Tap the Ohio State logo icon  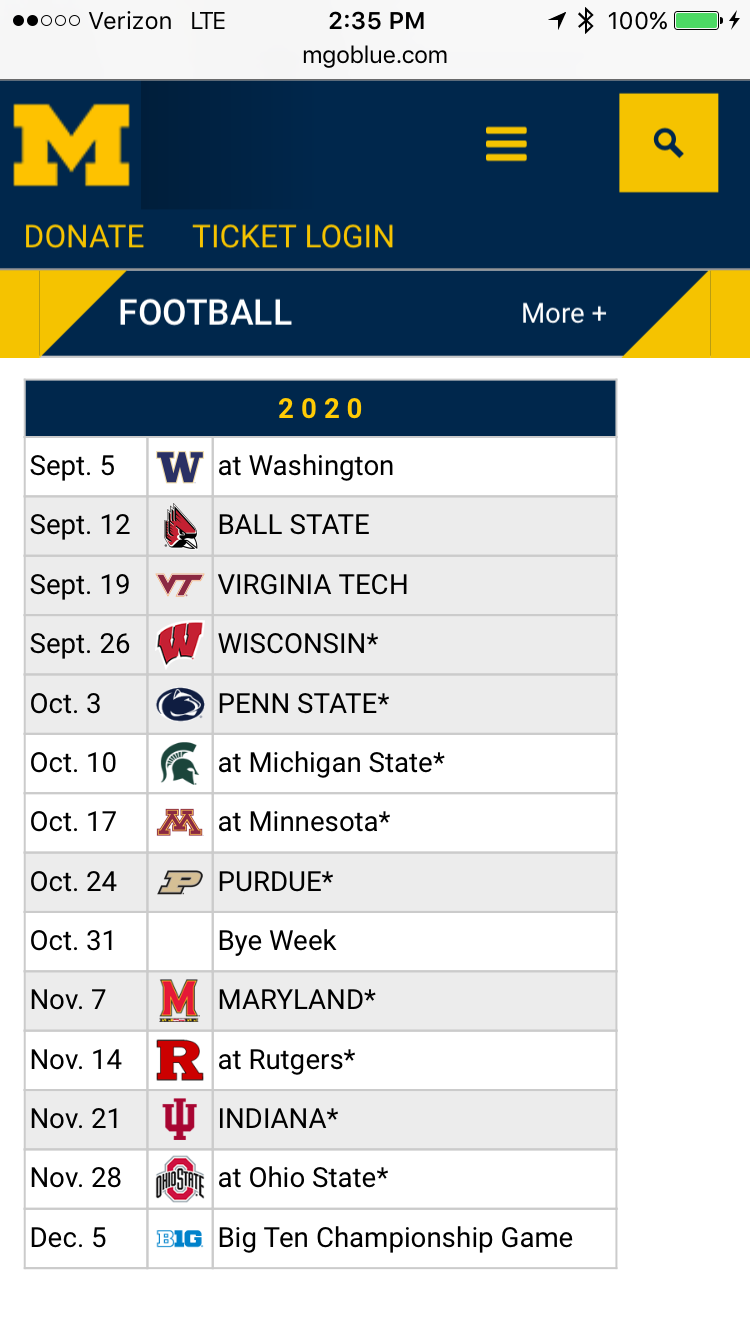tap(180, 1179)
